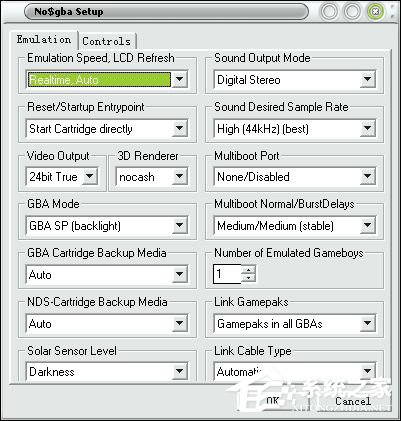Increase Number of Emulated Gameboys with up arrow
Screen dimensions: 401x421
click(248, 270)
